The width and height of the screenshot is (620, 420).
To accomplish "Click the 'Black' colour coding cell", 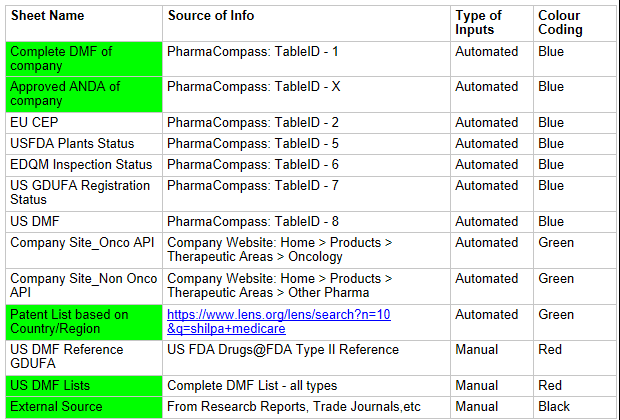I will [x=575, y=407].
